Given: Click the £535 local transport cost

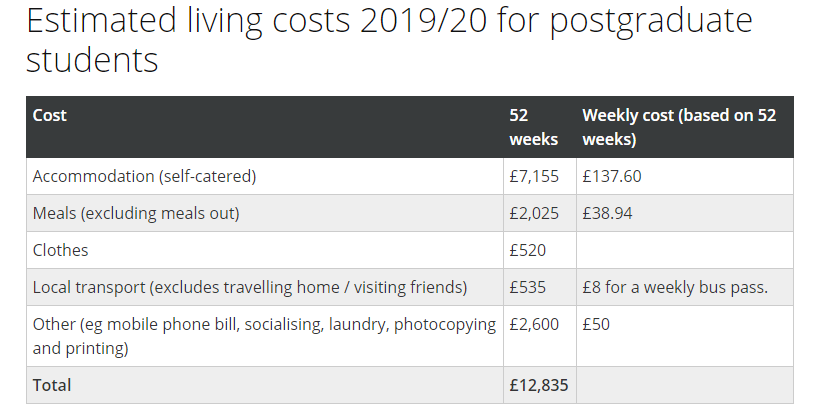Looking at the screenshot, I should 527,287.
